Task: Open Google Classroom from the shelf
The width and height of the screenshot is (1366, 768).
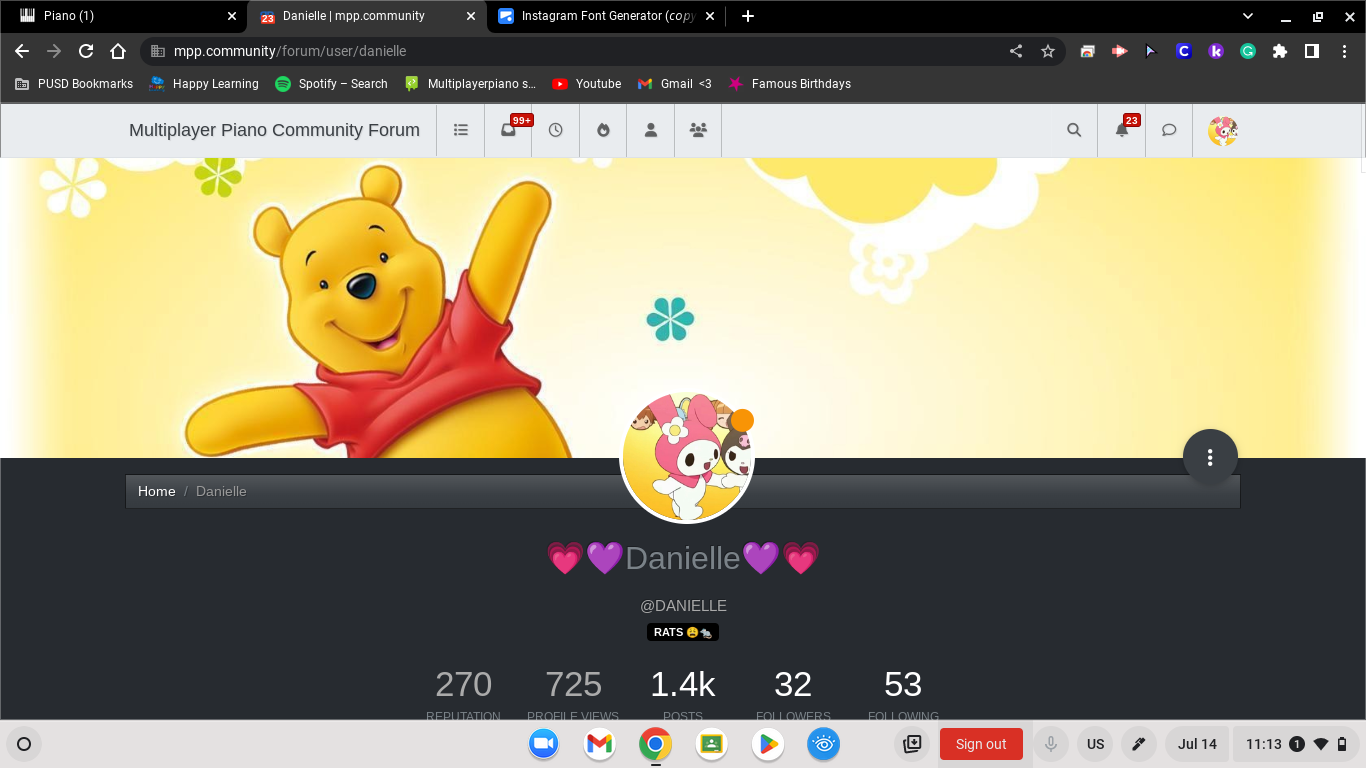Action: pyautogui.click(x=711, y=744)
